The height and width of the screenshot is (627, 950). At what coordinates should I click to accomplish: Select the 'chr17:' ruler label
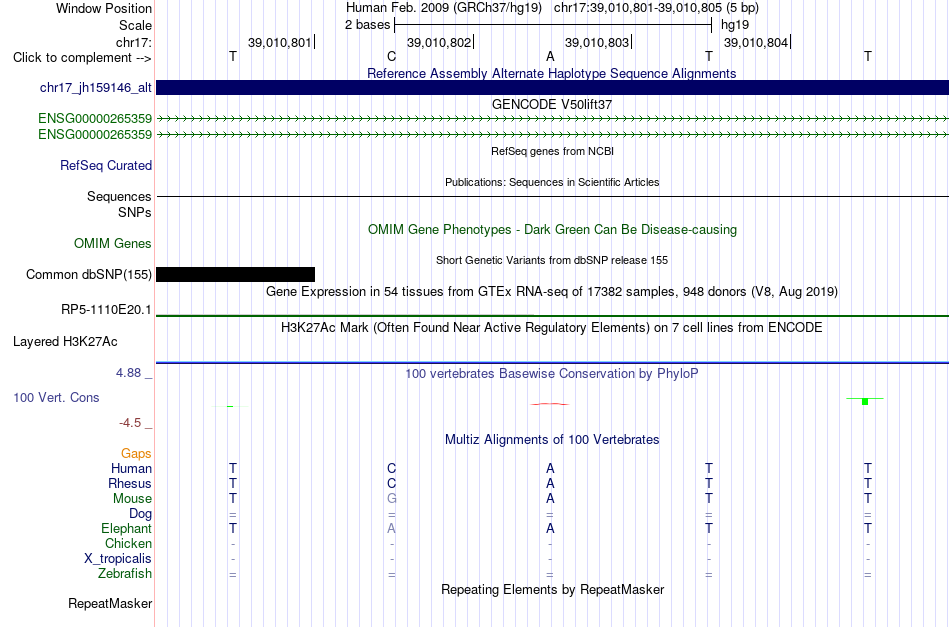(x=134, y=42)
